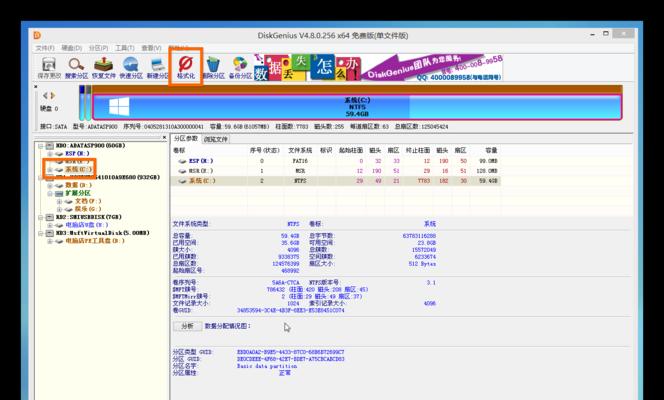Start 快速分区 quick partition from the toolbar
Screen dimensions: 664x400
point(131,68)
